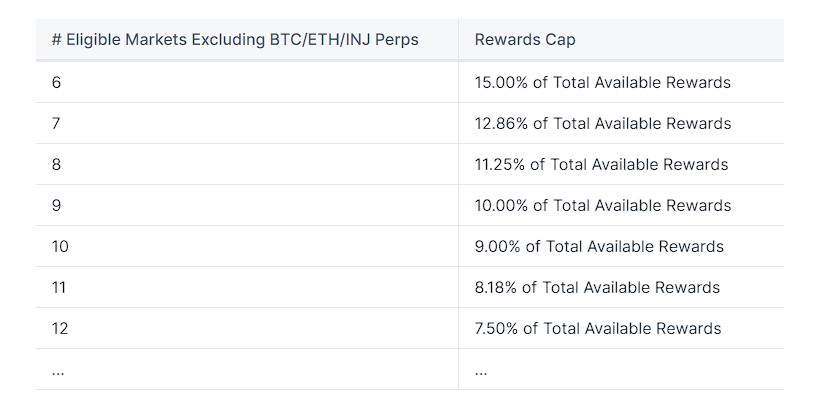Click the '8.18% of Total Available Rewards' cell
This screenshot has height=405, width=817.
[x=597, y=287]
